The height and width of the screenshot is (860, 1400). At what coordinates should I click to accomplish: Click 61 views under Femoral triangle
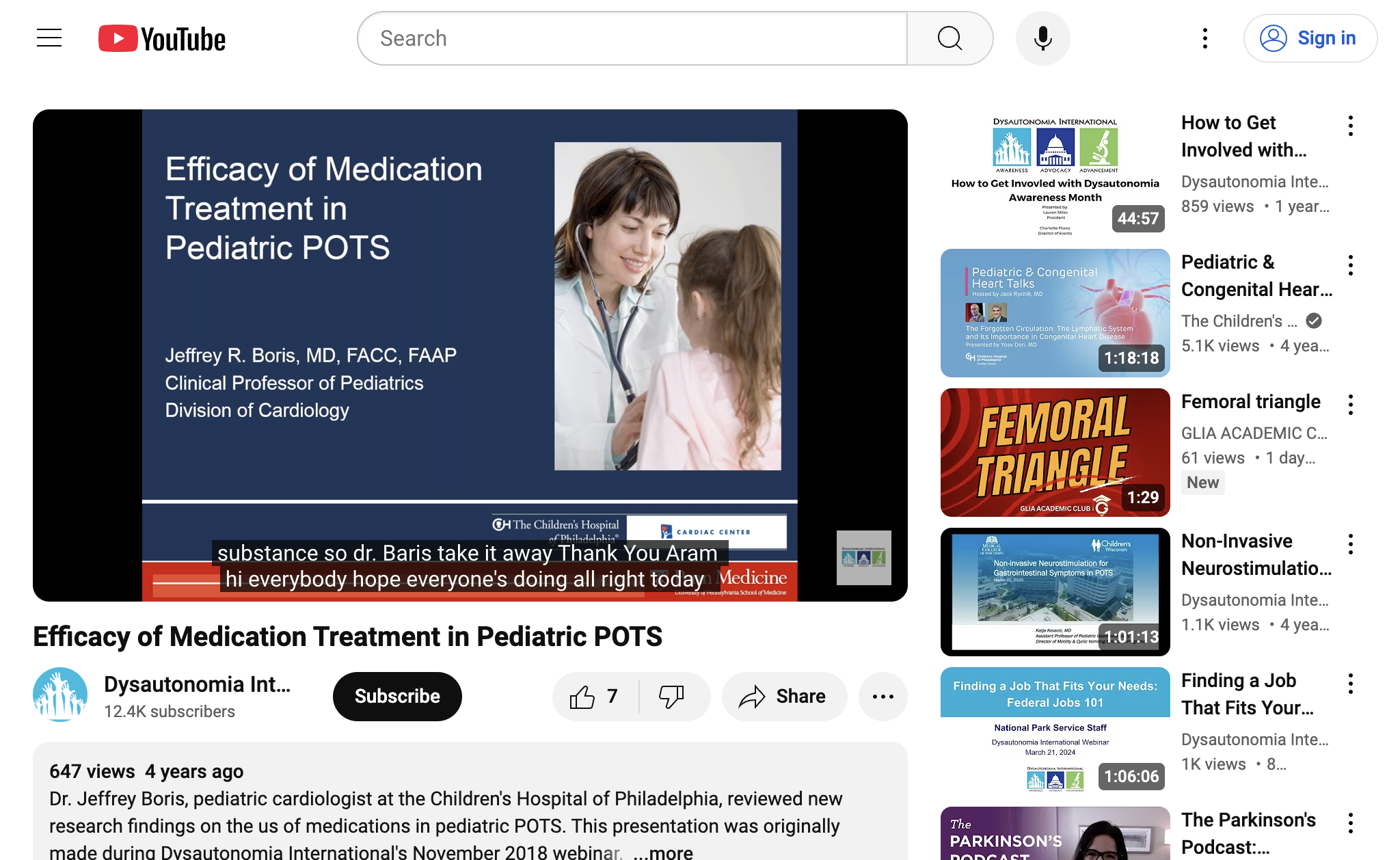click(1213, 458)
